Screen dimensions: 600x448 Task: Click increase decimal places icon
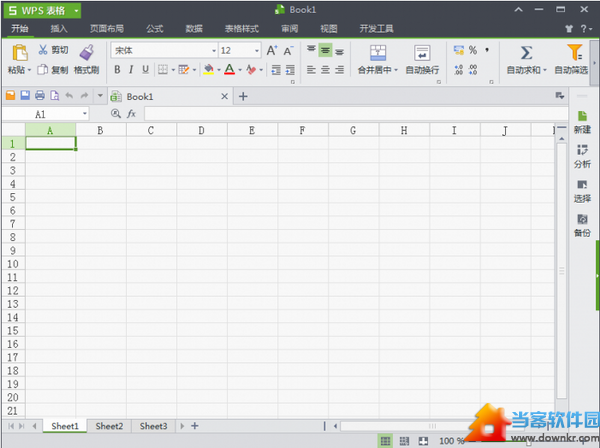pyautogui.click(x=458, y=70)
